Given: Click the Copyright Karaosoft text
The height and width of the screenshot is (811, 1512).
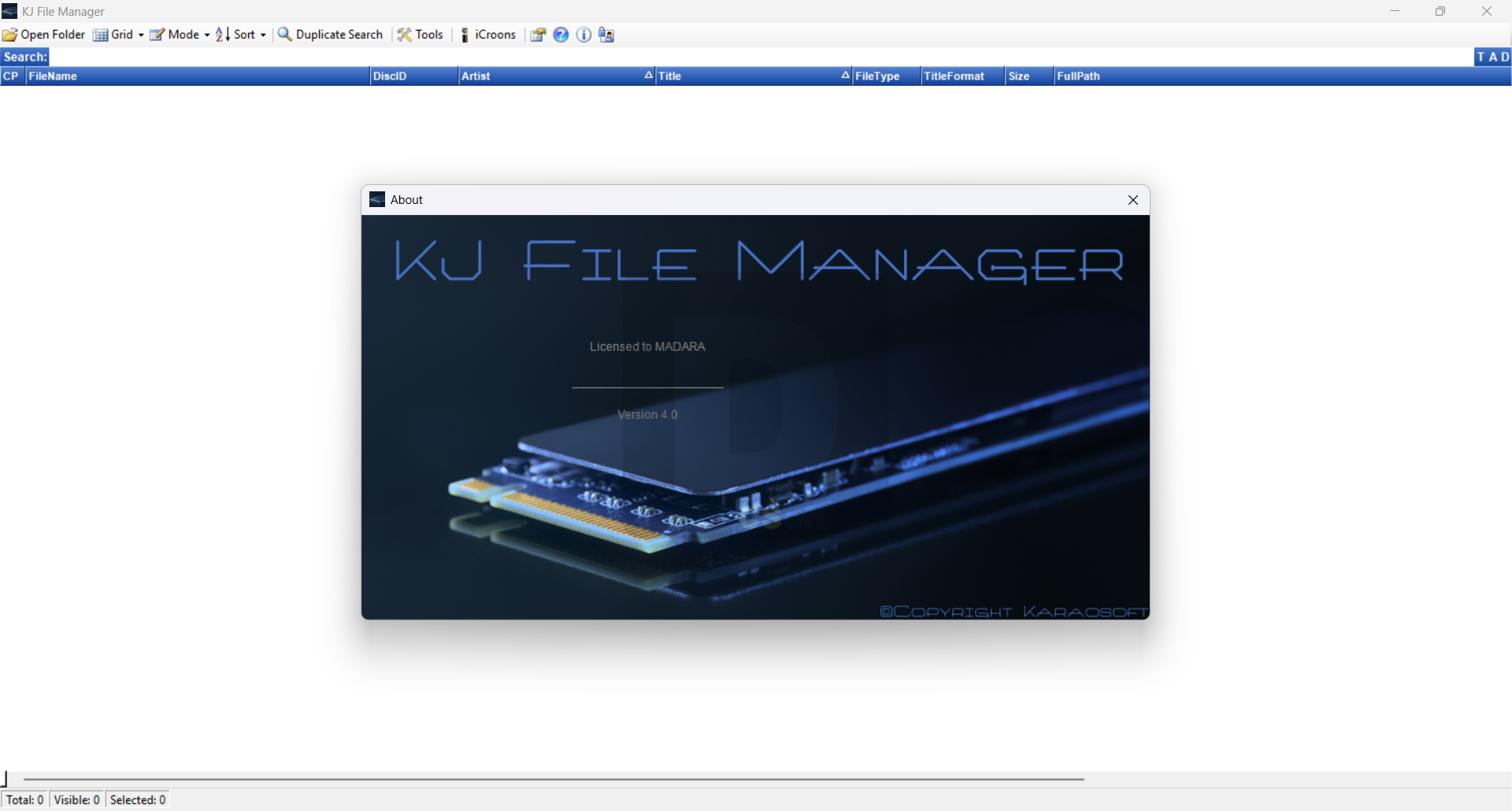Looking at the screenshot, I should coord(1014,612).
